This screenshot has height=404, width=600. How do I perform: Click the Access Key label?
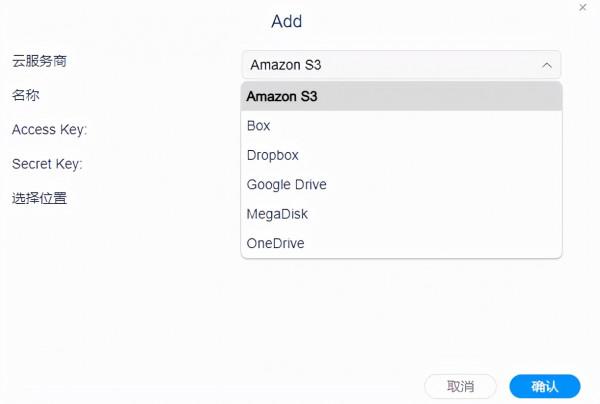[x=49, y=129]
